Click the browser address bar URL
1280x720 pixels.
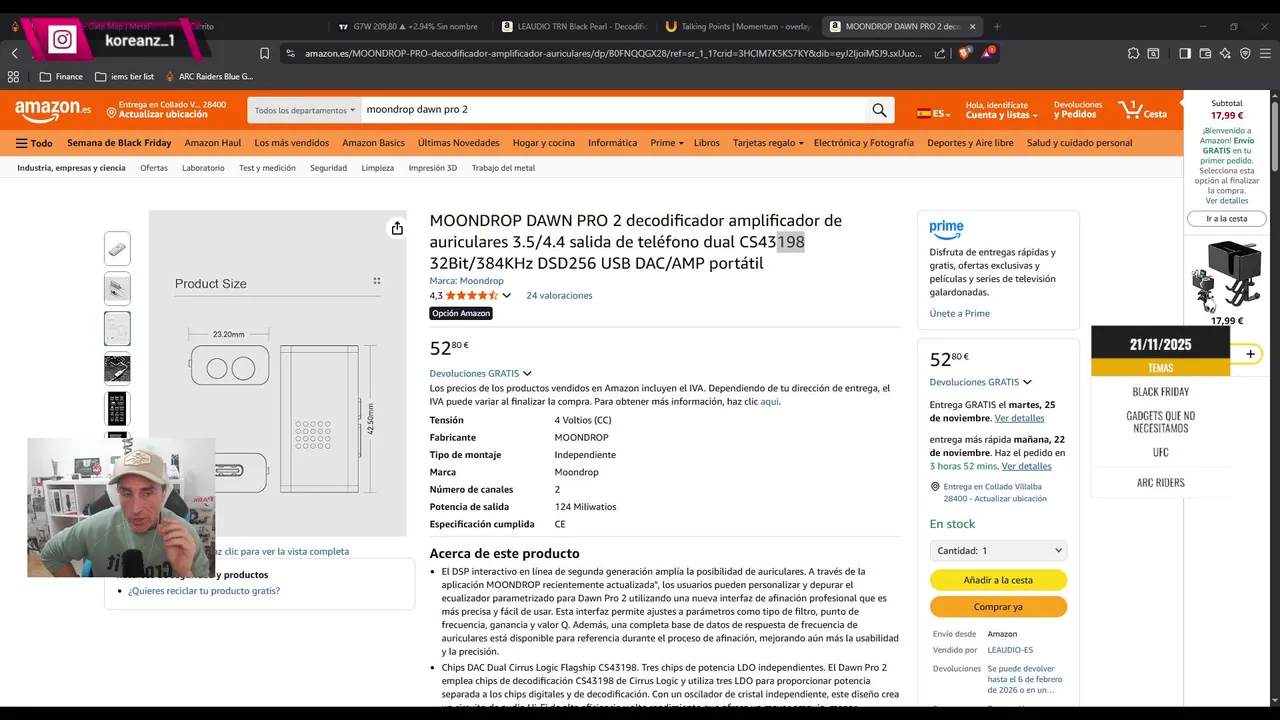pos(612,53)
